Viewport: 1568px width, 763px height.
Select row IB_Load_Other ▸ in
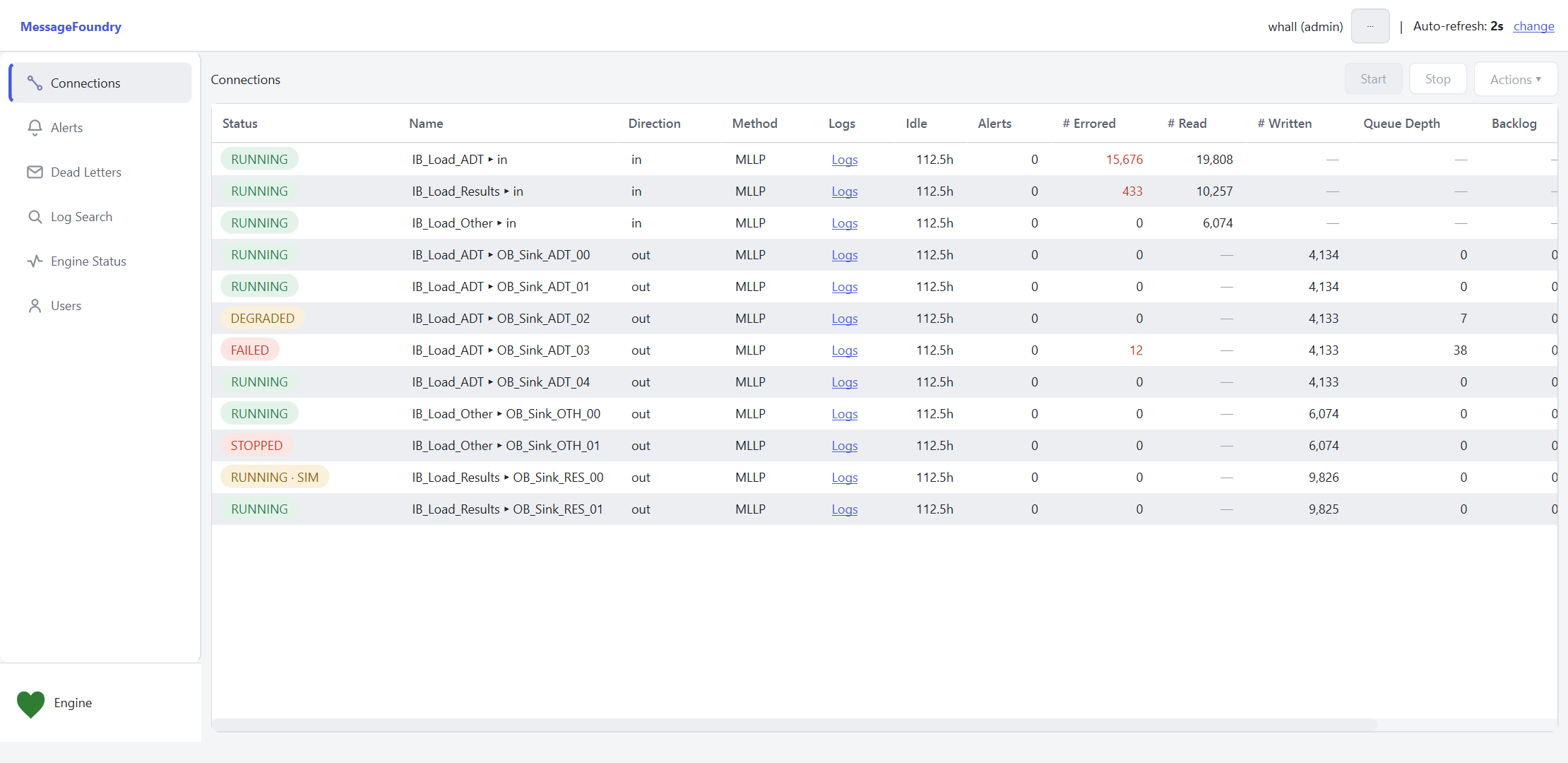884,223
